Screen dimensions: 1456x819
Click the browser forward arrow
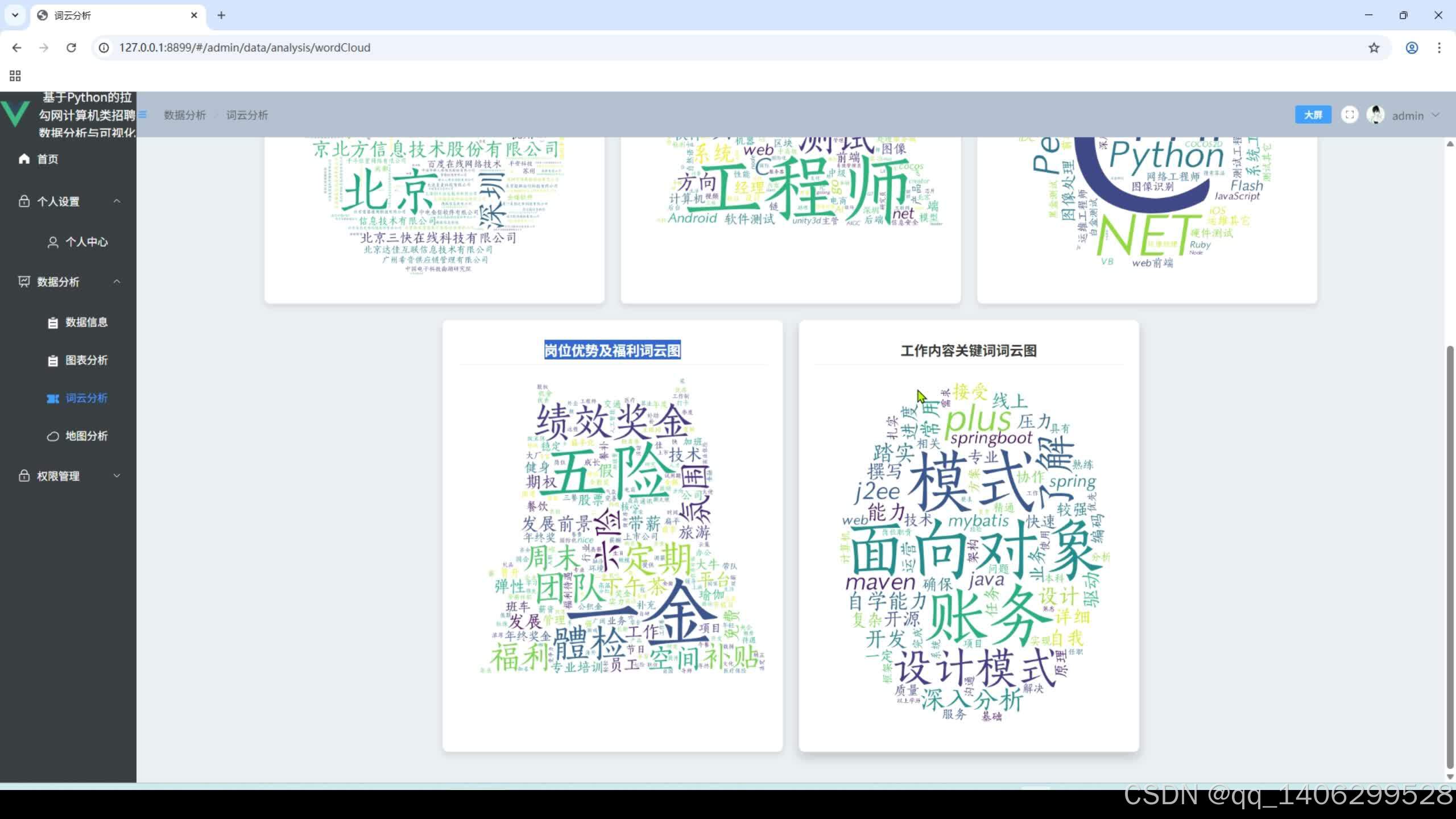tap(44, 48)
